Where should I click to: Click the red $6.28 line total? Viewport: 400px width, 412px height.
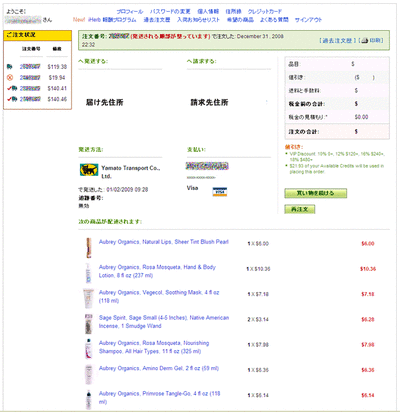(368, 319)
